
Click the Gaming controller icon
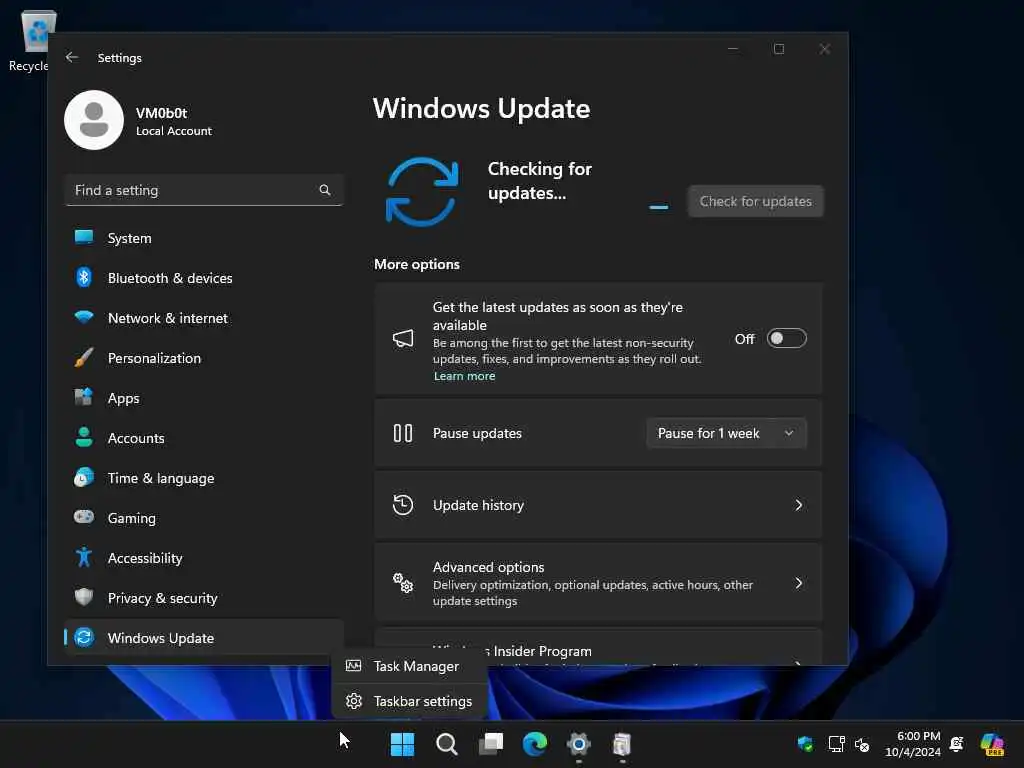(84, 517)
